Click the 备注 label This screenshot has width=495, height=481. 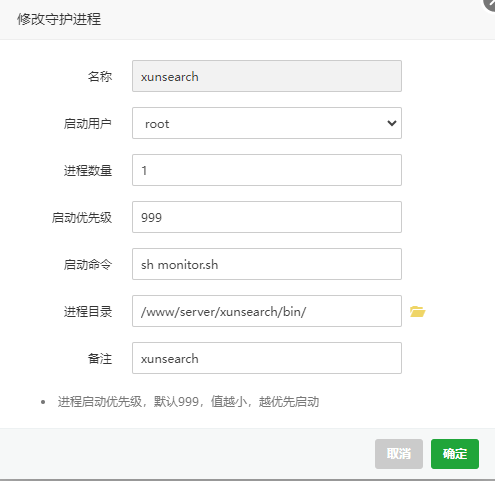click(100, 358)
